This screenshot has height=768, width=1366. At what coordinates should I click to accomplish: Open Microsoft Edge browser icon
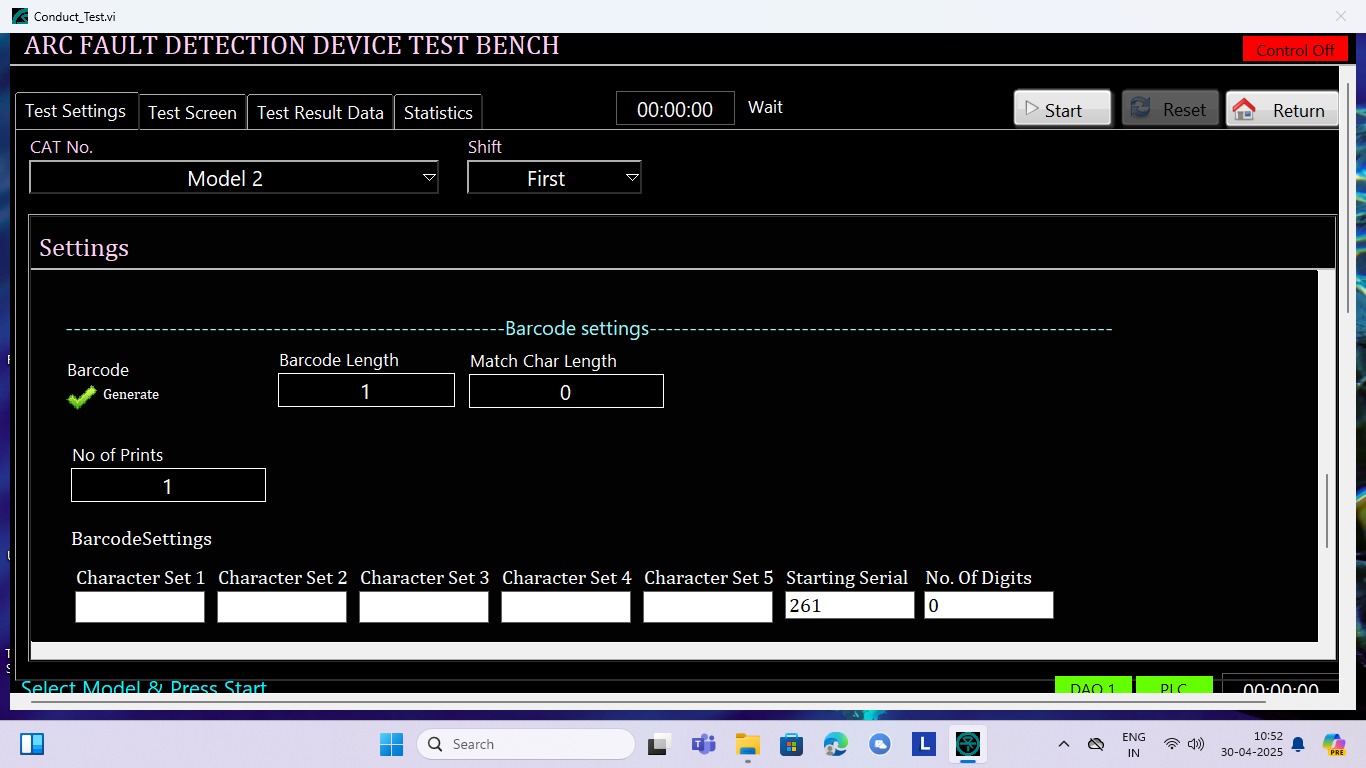click(836, 744)
